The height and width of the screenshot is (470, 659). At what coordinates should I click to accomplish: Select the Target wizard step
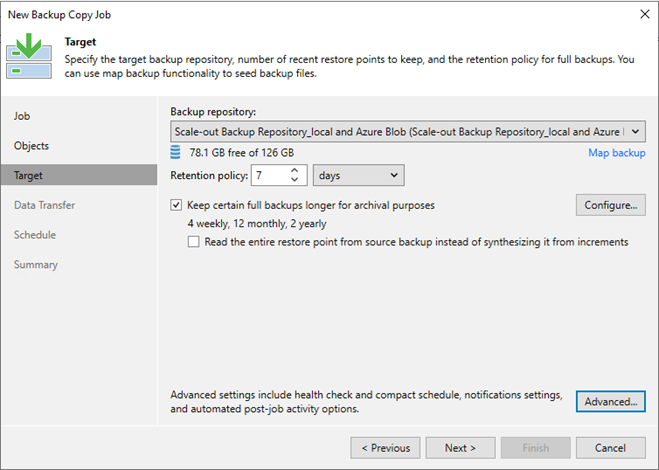[x=79, y=175]
